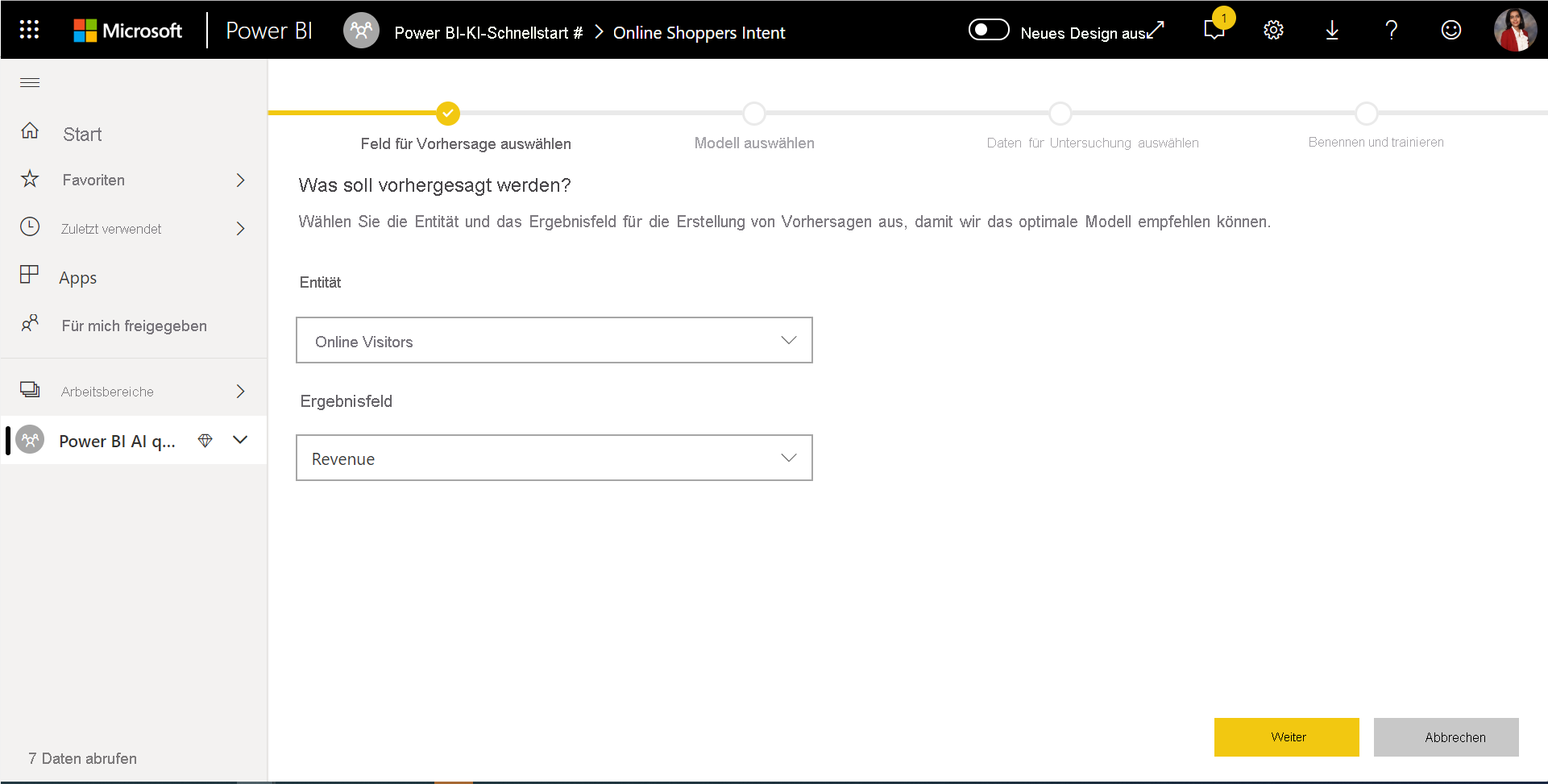The width and height of the screenshot is (1548, 784).
Task: Click the download arrow icon
Action: click(x=1332, y=30)
